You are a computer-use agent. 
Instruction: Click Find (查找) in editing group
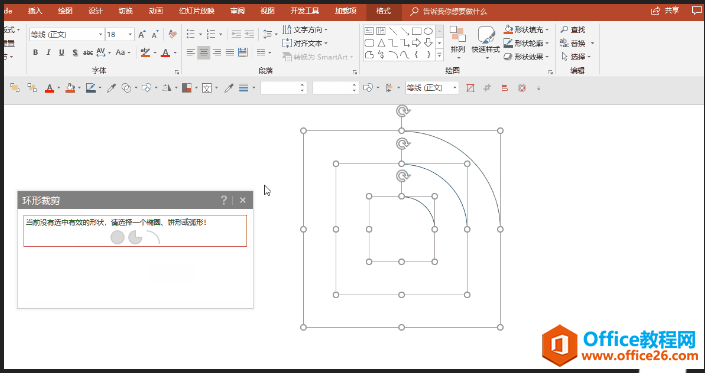pyautogui.click(x=573, y=30)
